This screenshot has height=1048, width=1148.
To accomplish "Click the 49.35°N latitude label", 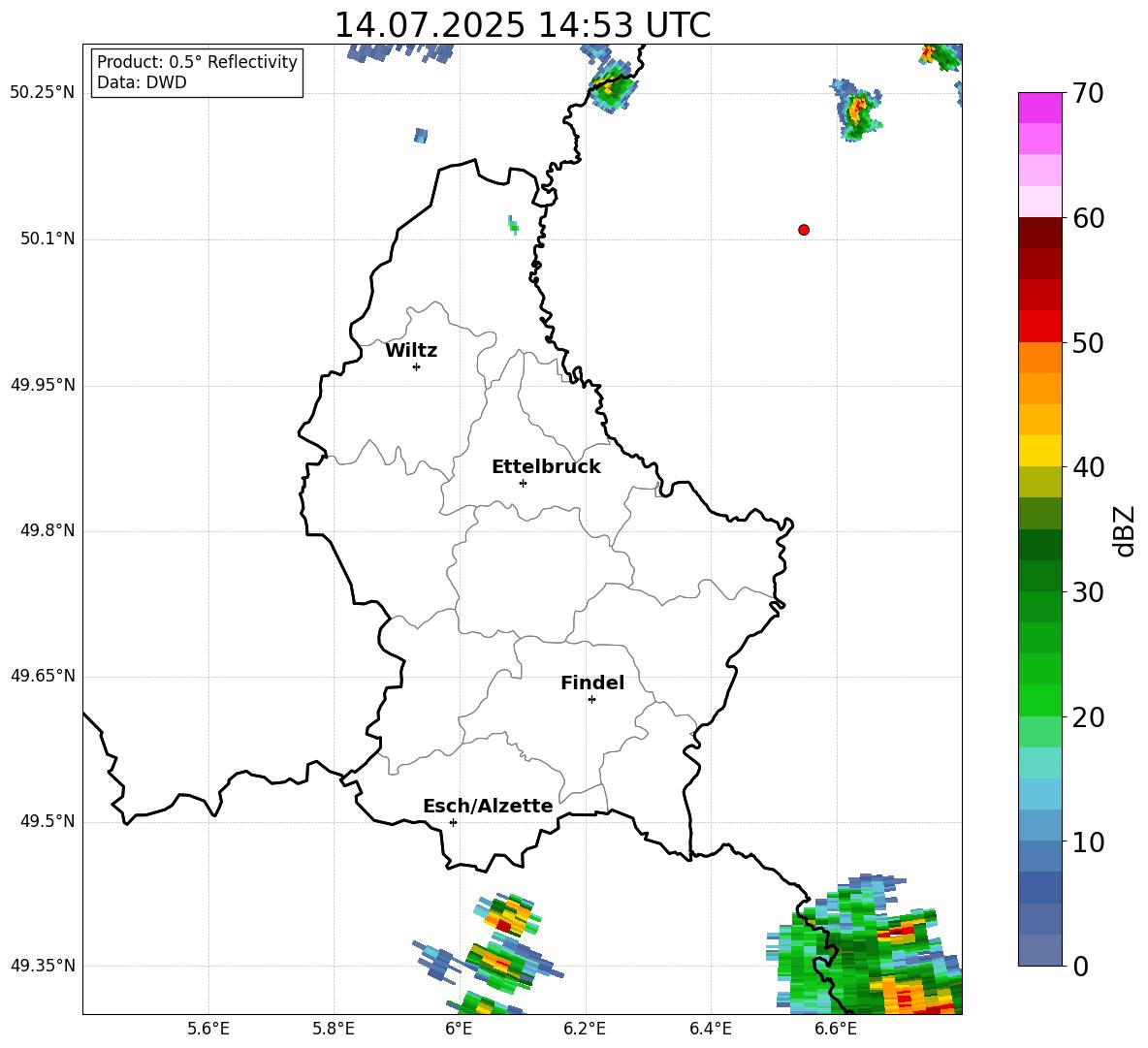I will [43, 966].
